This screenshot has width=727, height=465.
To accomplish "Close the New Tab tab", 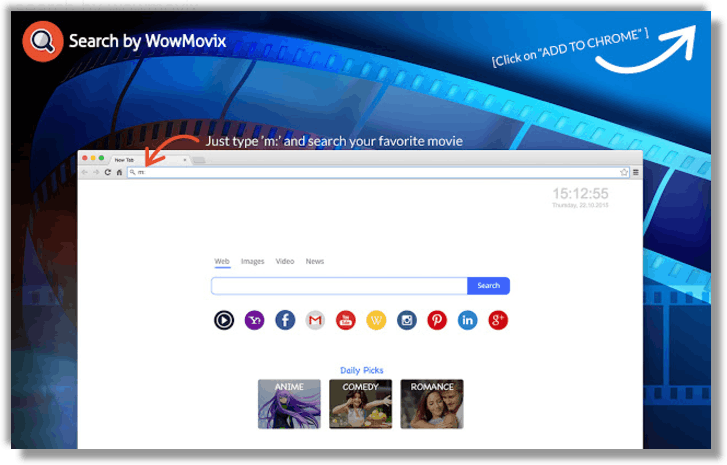I will (185, 160).
